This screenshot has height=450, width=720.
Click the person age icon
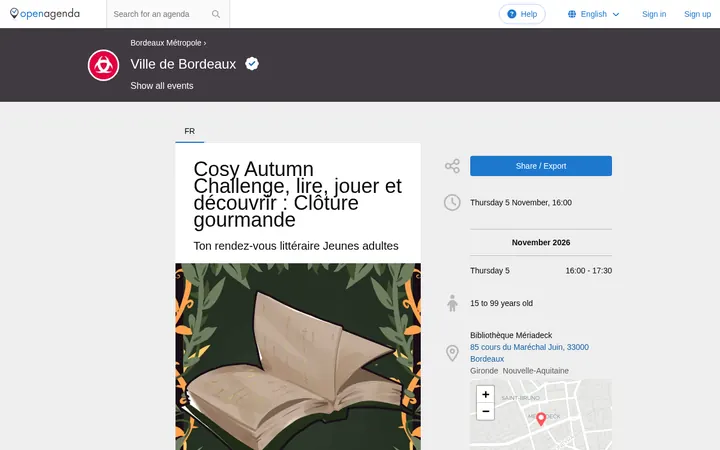pyautogui.click(x=452, y=303)
